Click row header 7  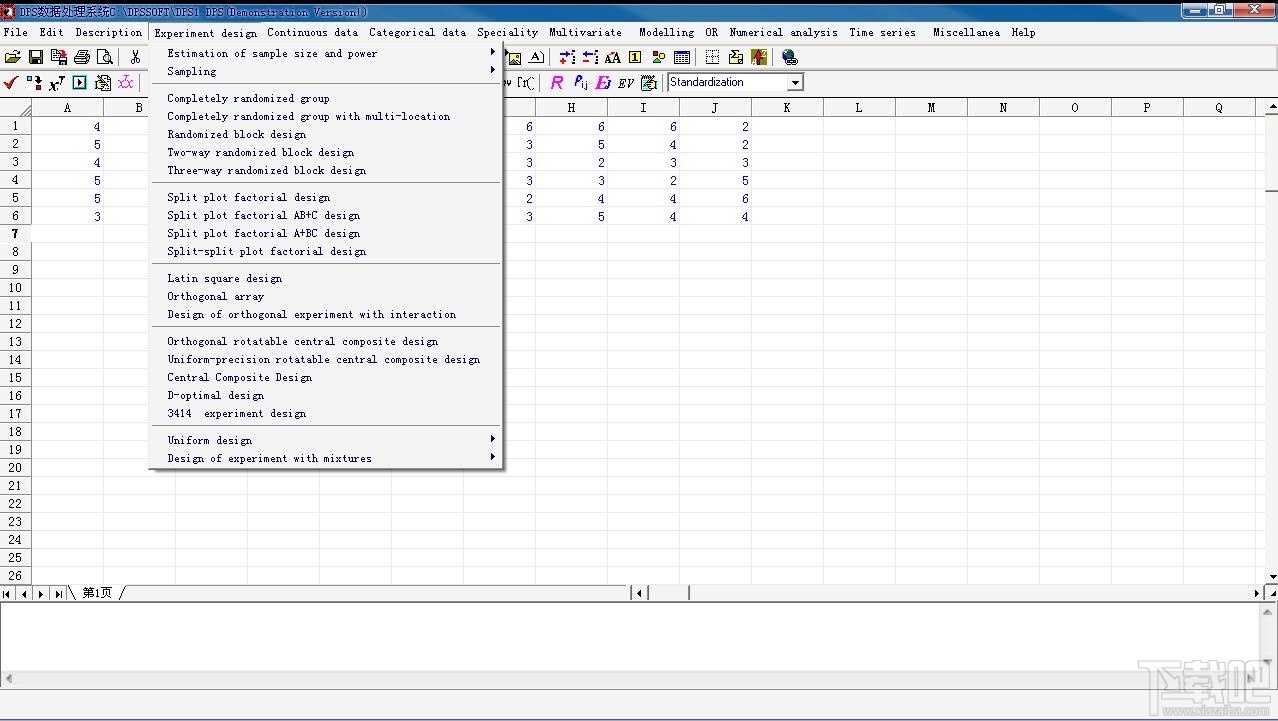point(15,234)
